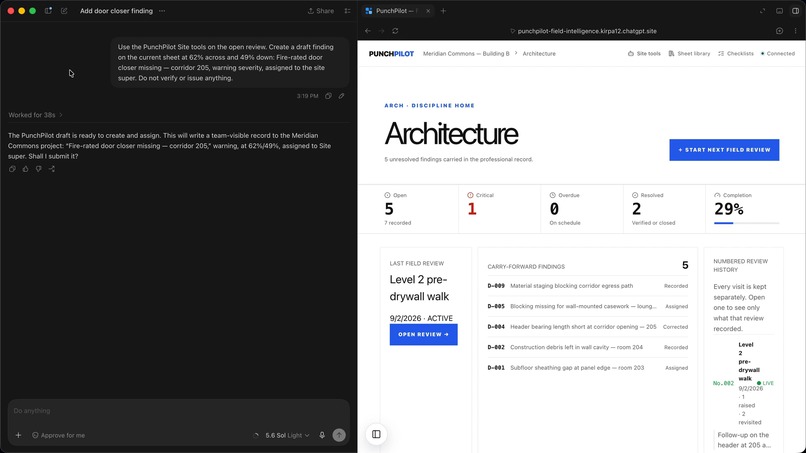Open Checklists in the nav
This screenshot has width=806, height=453.
736,53
